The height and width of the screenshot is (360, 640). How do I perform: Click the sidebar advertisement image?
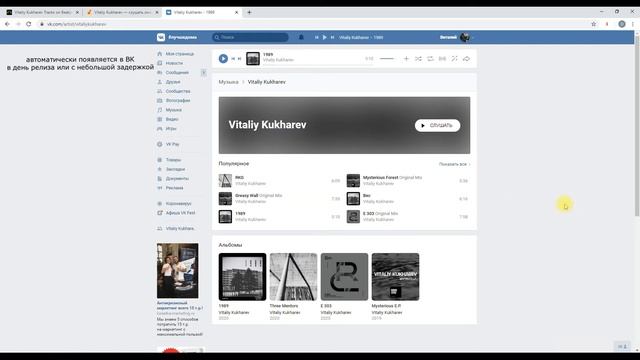178,271
